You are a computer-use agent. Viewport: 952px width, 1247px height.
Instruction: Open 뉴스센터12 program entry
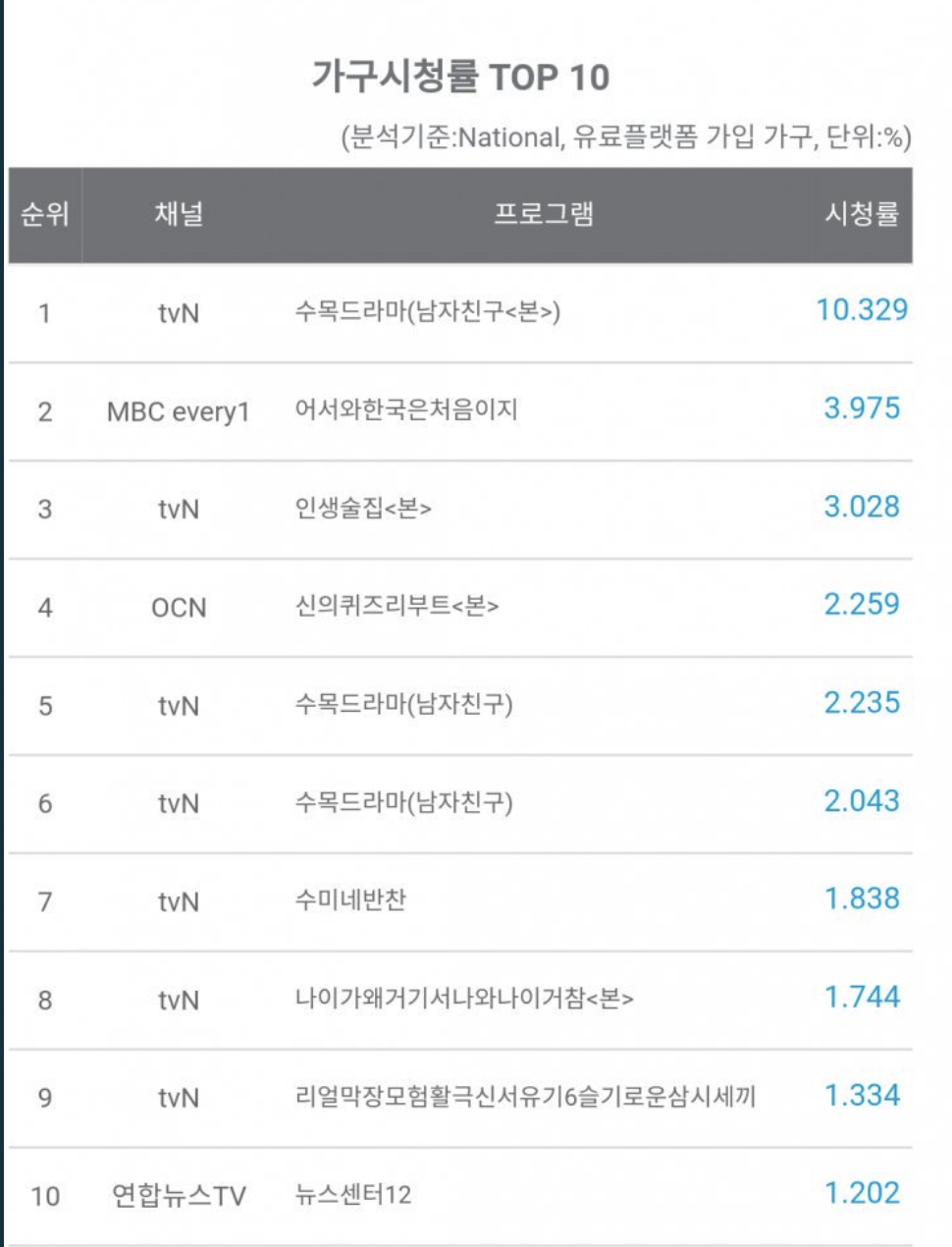[x=353, y=1195]
